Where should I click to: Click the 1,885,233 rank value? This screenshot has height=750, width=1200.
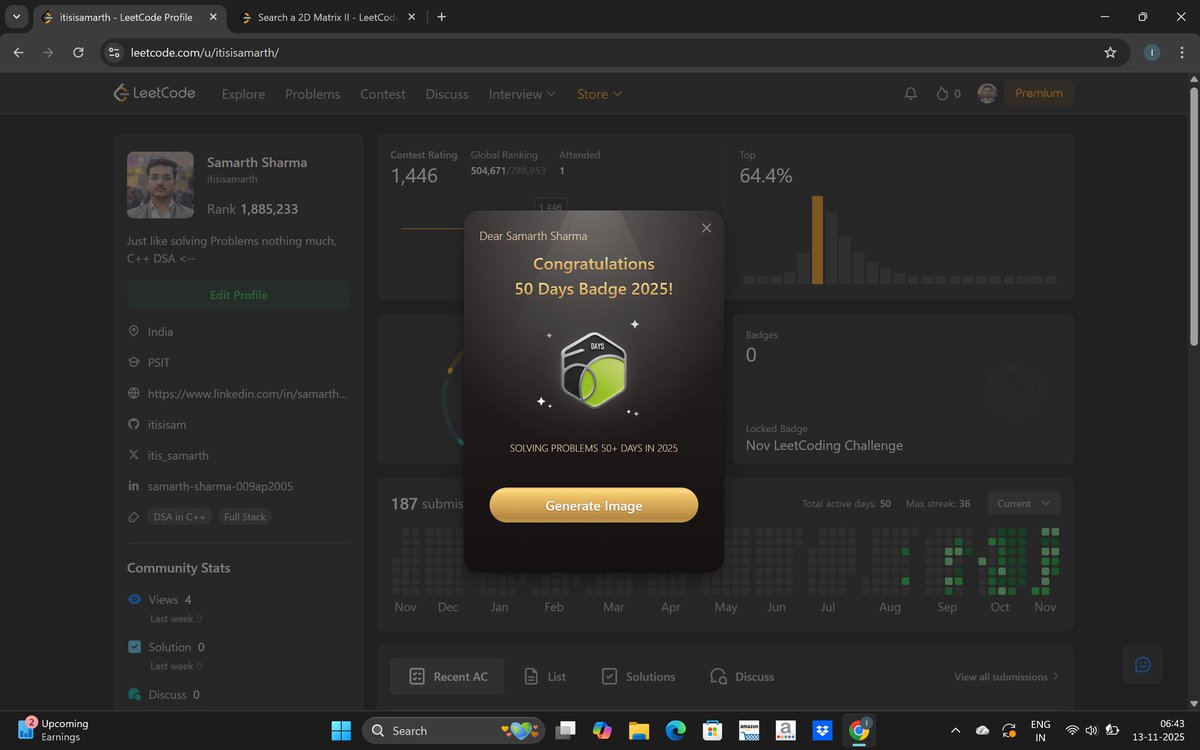[269, 209]
